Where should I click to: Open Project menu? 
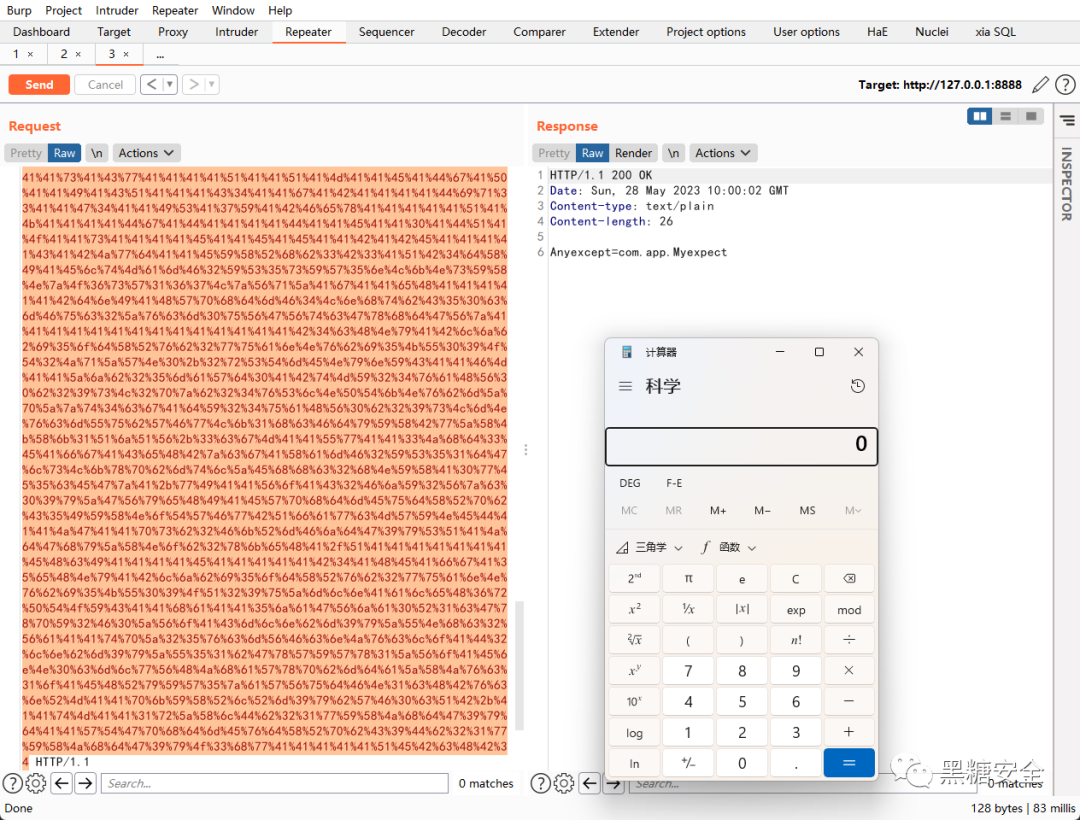click(63, 10)
